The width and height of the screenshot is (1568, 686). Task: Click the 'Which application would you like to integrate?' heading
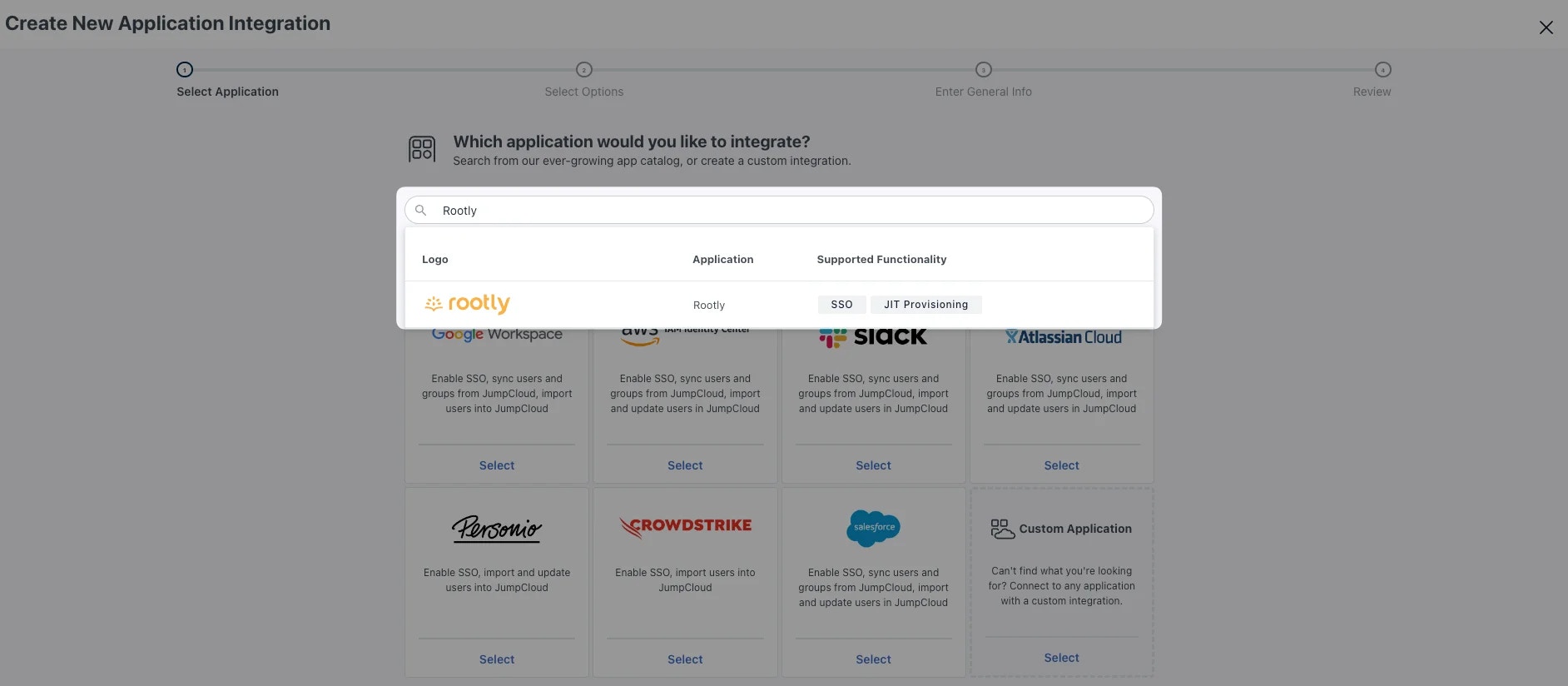[632, 142]
